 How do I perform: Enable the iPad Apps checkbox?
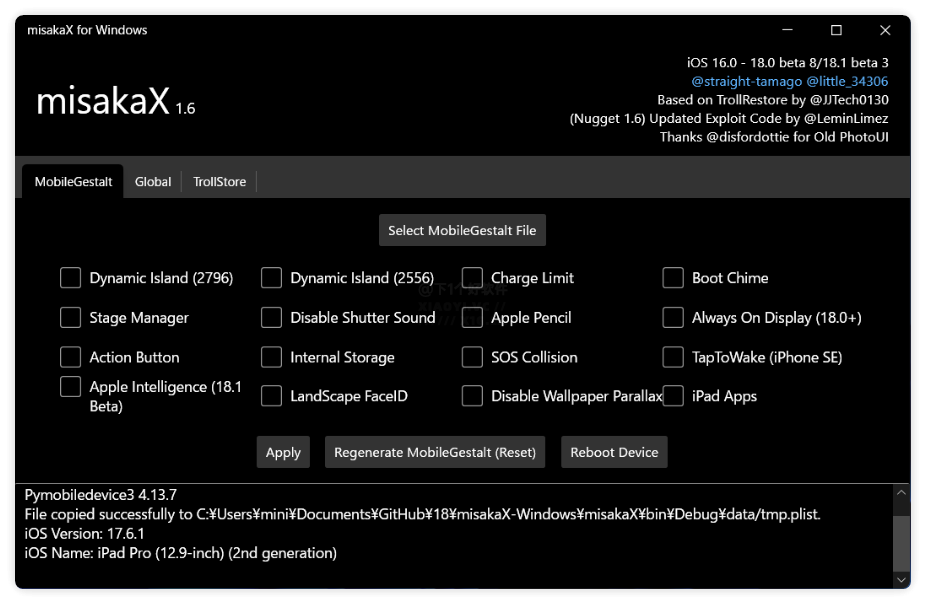coord(673,396)
